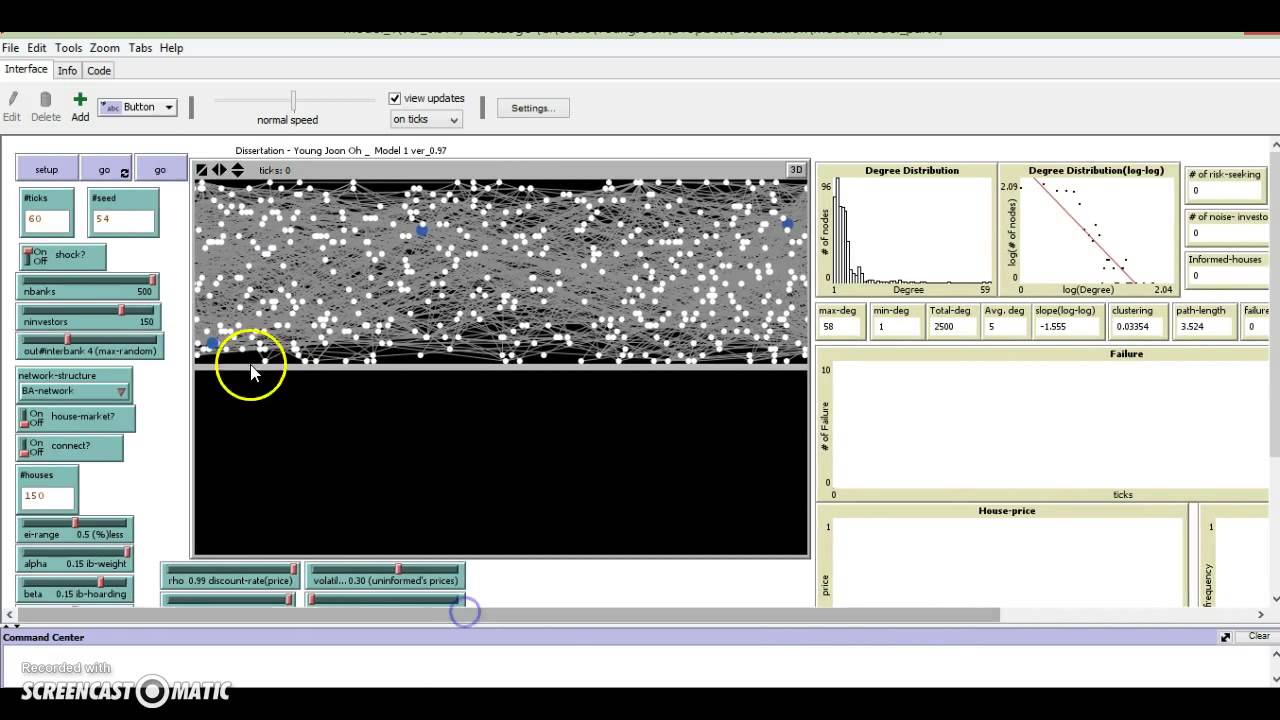The height and width of the screenshot is (720, 1280).
Task: Adjust the ei-range slider
Action: (74, 529)
